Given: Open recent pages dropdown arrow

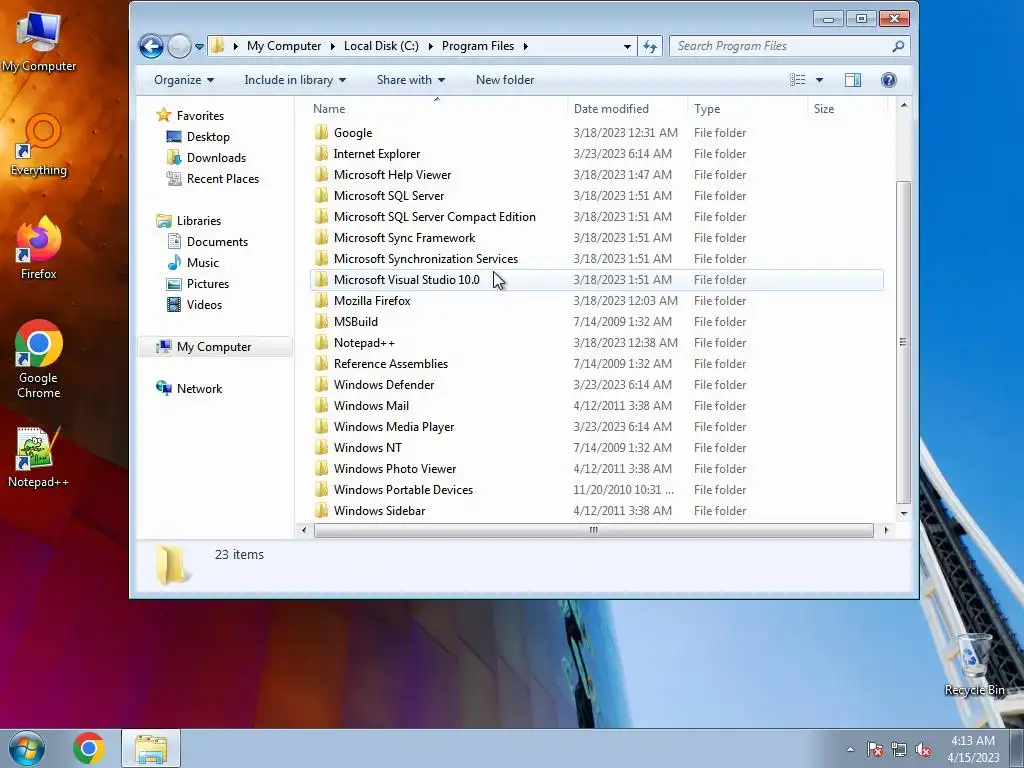Looking at the screenshot, I should [x=199, y=46].
